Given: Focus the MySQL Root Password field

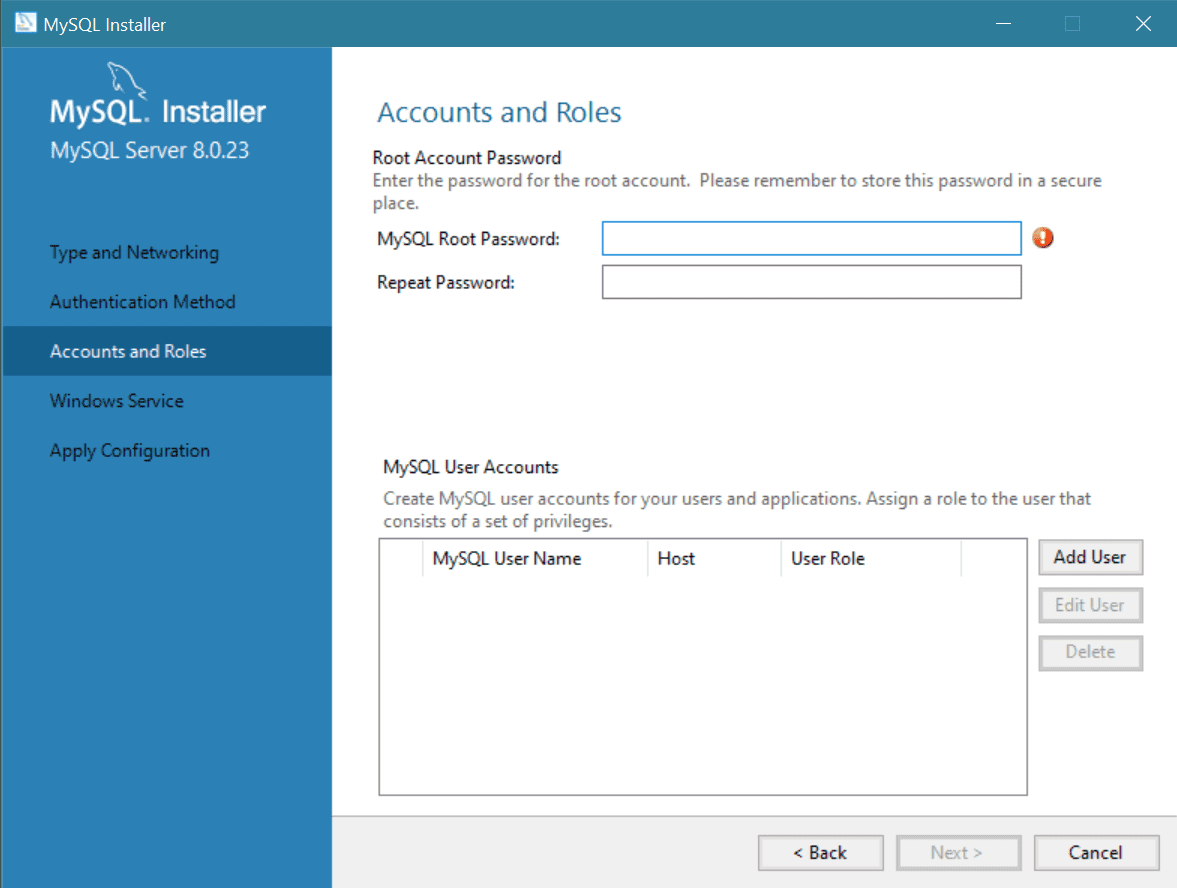Looking at the screenshot, I should [811, 239].
